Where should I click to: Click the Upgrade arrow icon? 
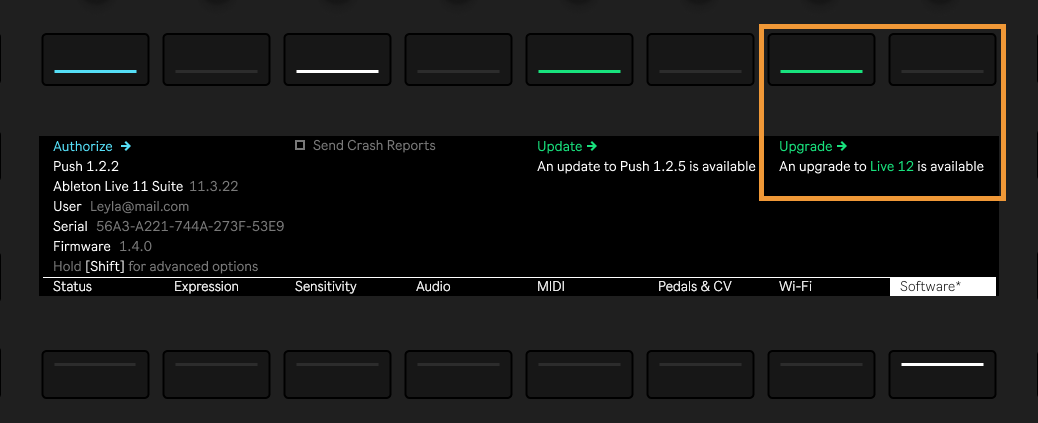coord(841,146)
